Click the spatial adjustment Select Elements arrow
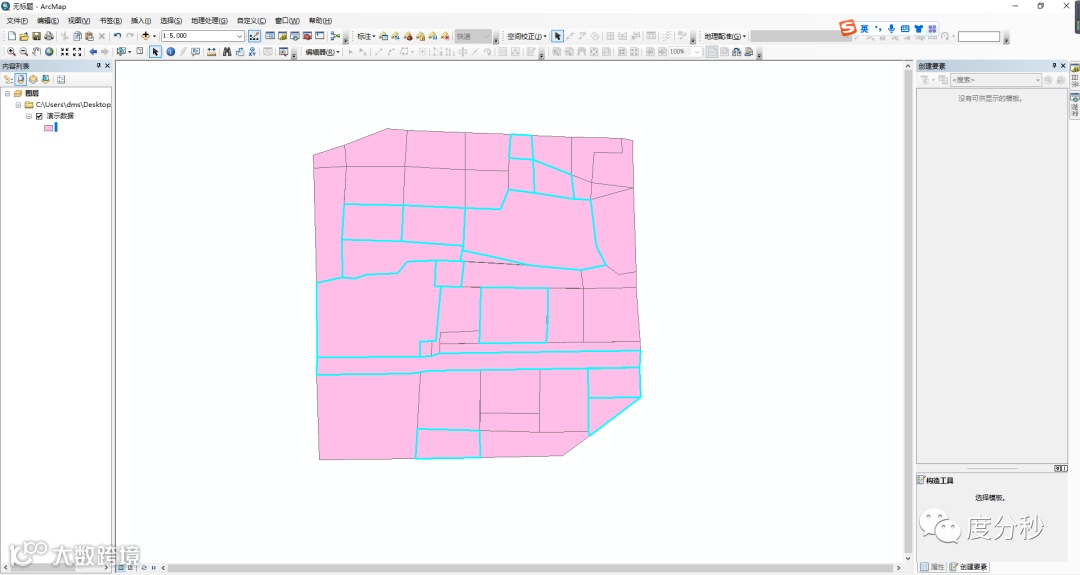 [557, 36]
